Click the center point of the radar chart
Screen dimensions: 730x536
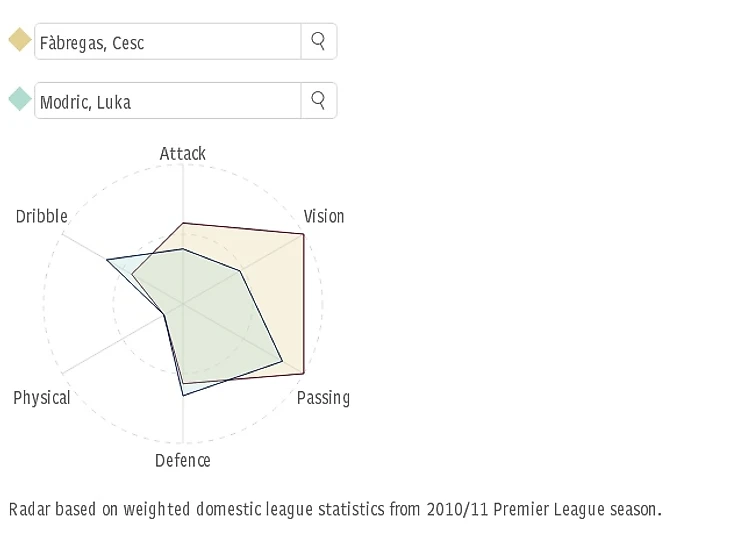click(x=183, y=304)
